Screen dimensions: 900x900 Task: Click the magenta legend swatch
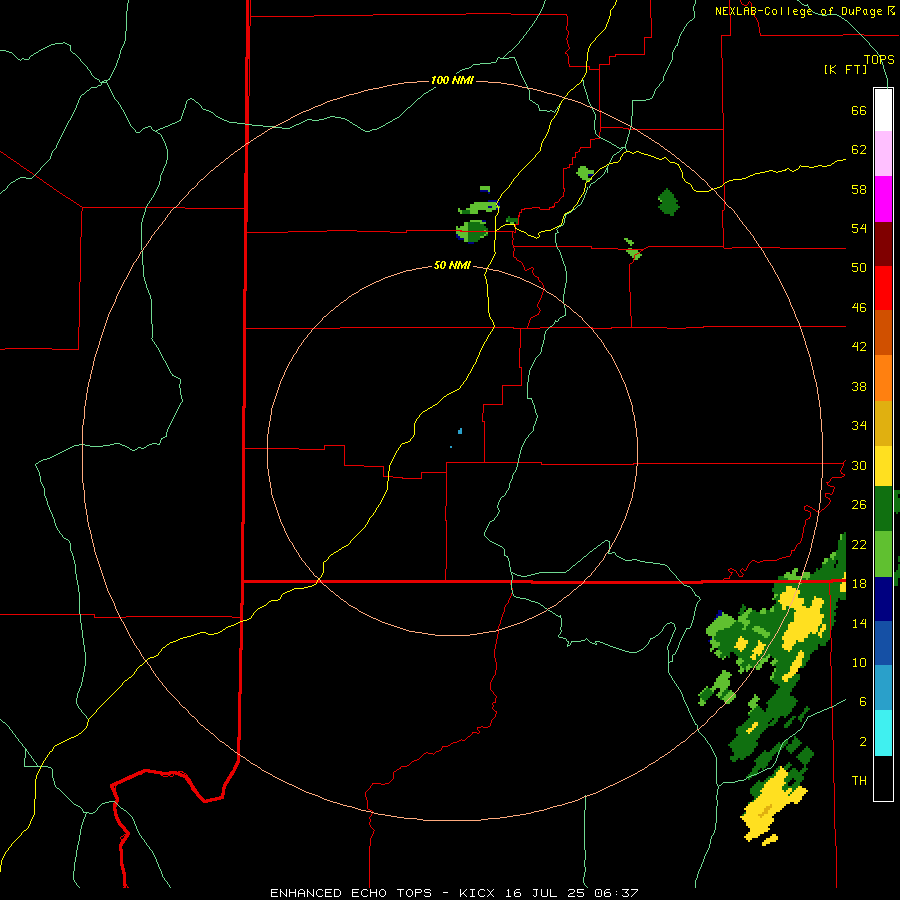click(x=883, y=199)
